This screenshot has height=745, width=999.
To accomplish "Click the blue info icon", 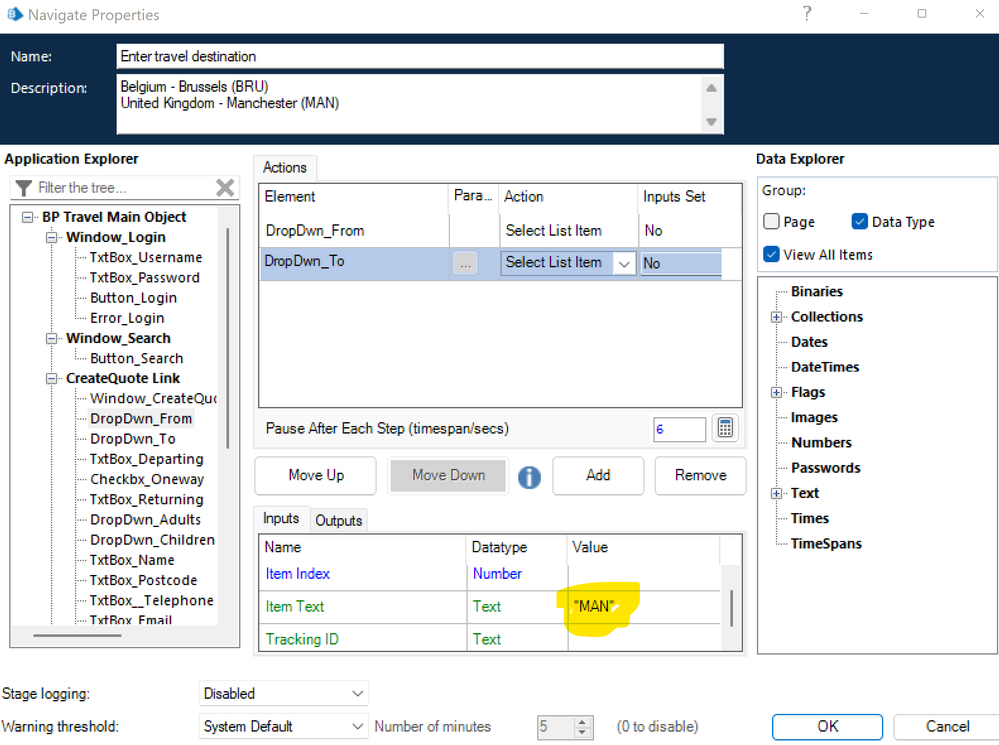I will tap(529, 477).
